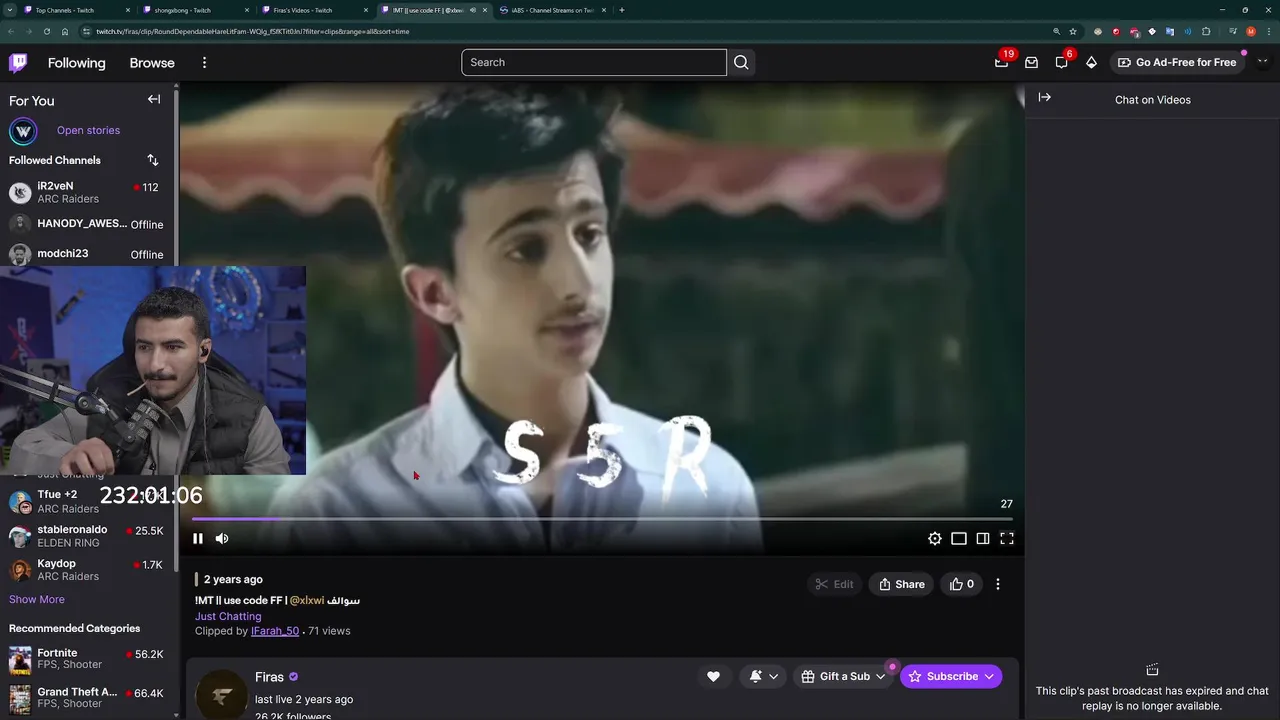Screen dimensions: 1280x720
Task: Open the Kaydop channel
Action: [86, 570]
